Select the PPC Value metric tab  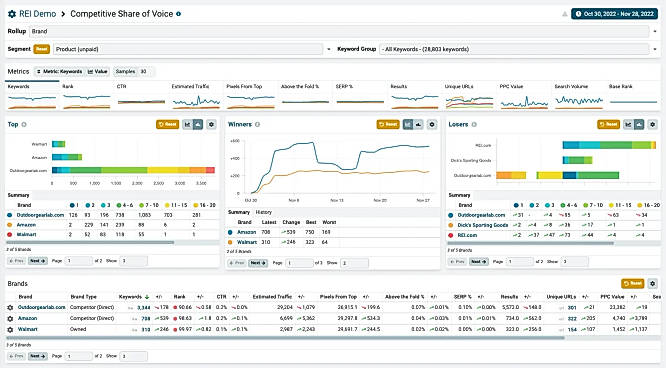point(524,96)
